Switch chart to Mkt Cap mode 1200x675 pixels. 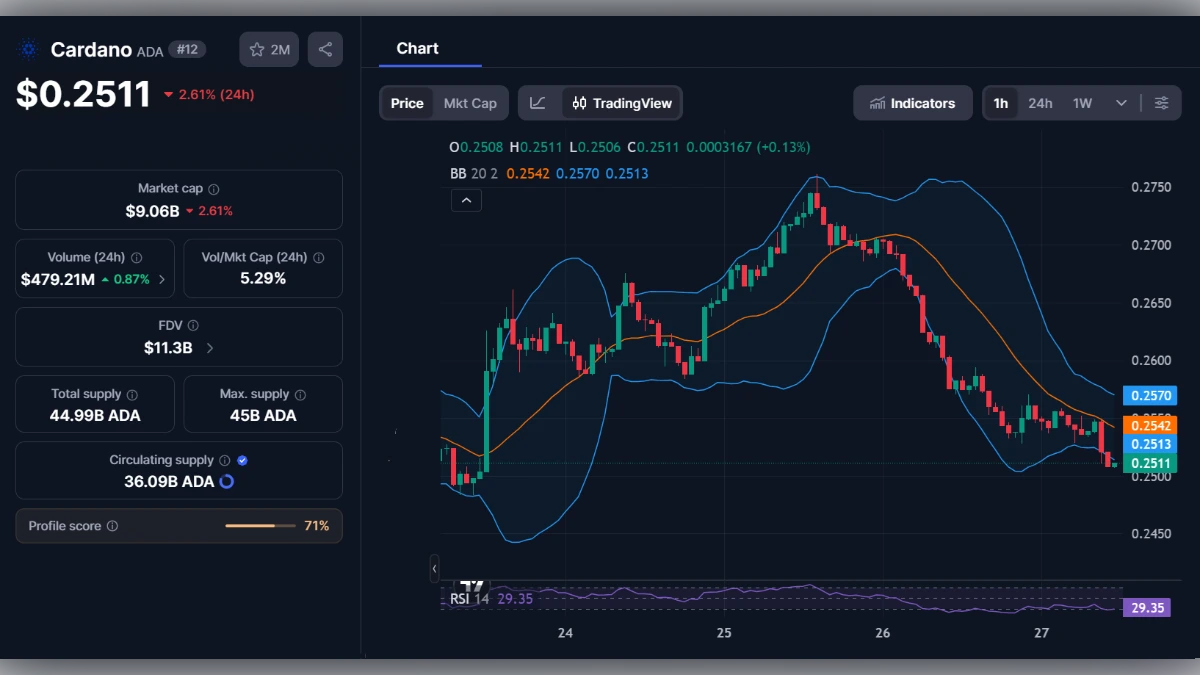[470, 102]
